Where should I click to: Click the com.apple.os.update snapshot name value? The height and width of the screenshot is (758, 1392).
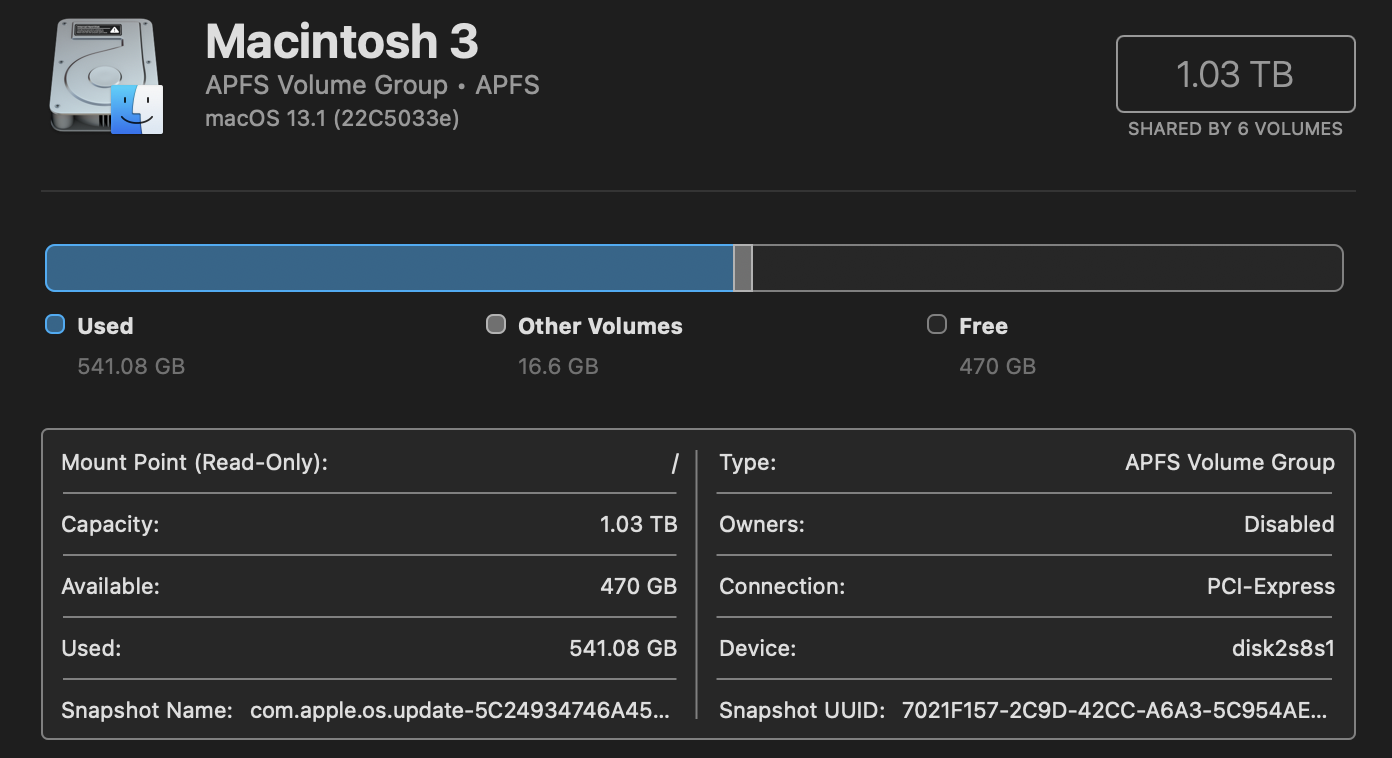coord(460,711)
